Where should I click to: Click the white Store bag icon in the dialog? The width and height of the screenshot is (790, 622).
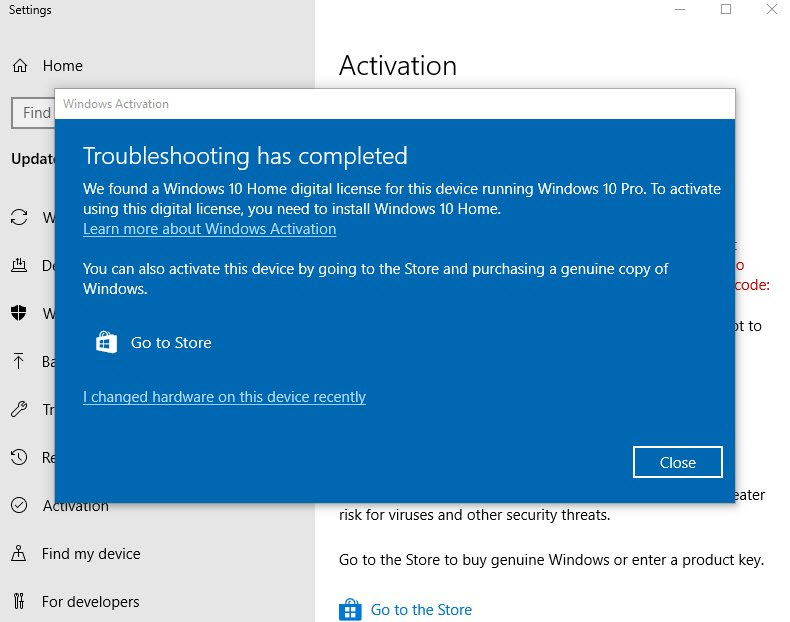pyautogui.click(x=107, y=343)
